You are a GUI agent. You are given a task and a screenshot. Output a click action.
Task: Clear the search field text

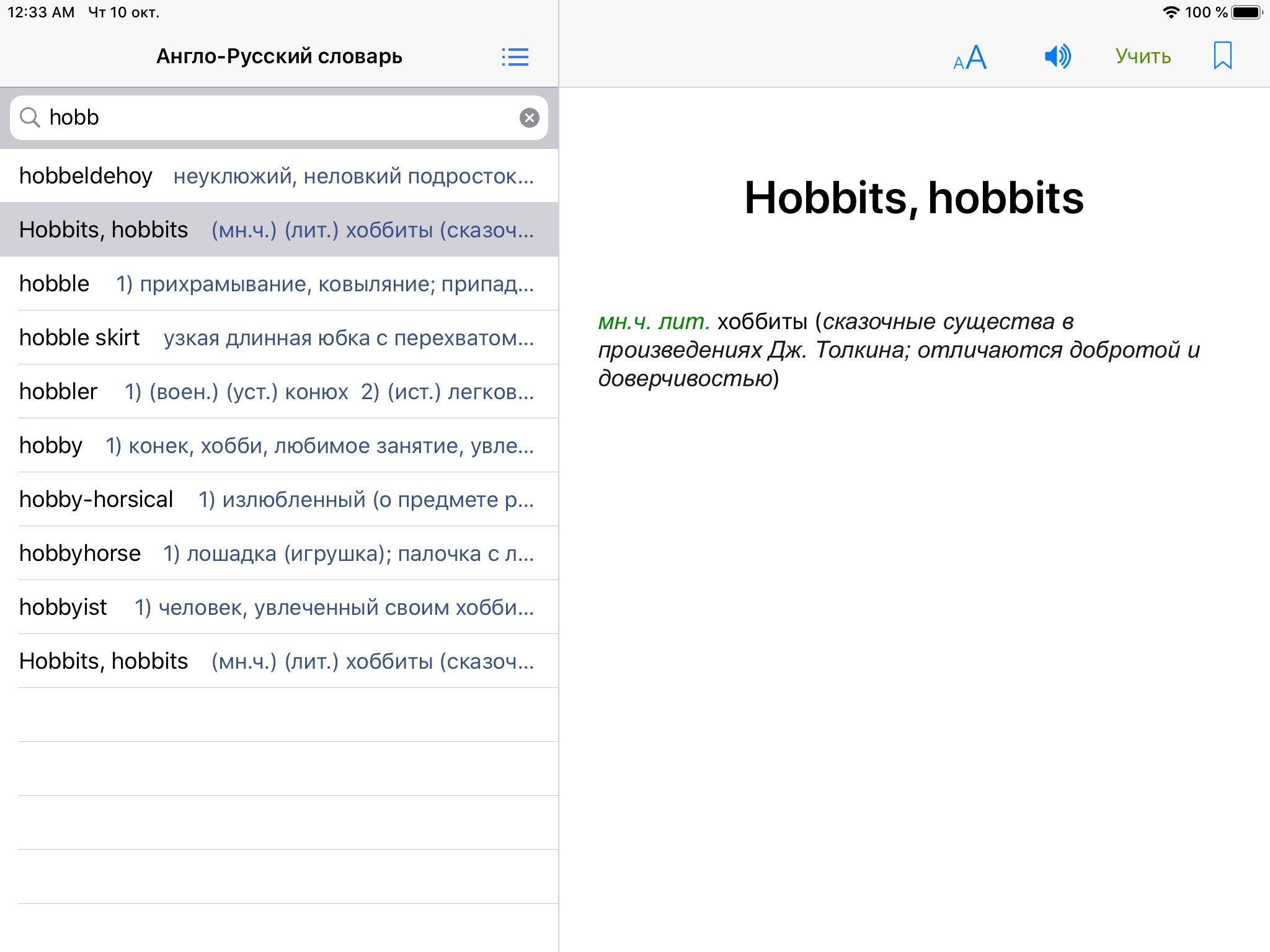(529, 118)
